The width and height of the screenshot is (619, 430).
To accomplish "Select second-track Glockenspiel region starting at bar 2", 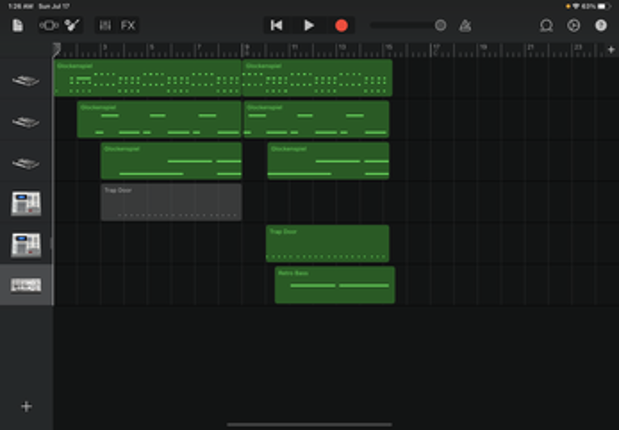I will tap(159, 119).
